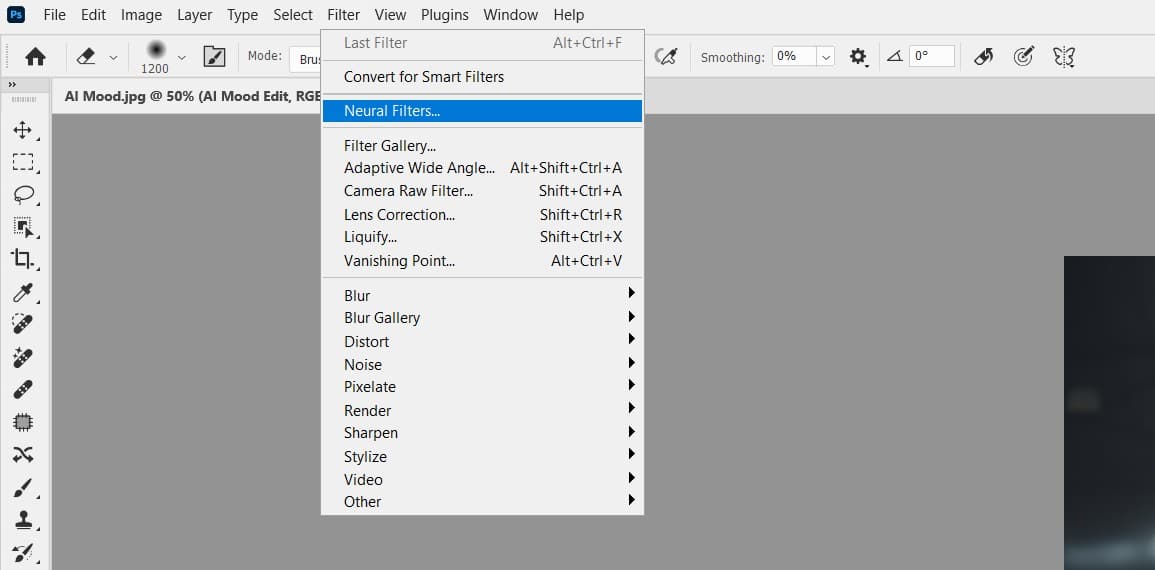Click the brush angle 0° field

(x=932, y=56)
